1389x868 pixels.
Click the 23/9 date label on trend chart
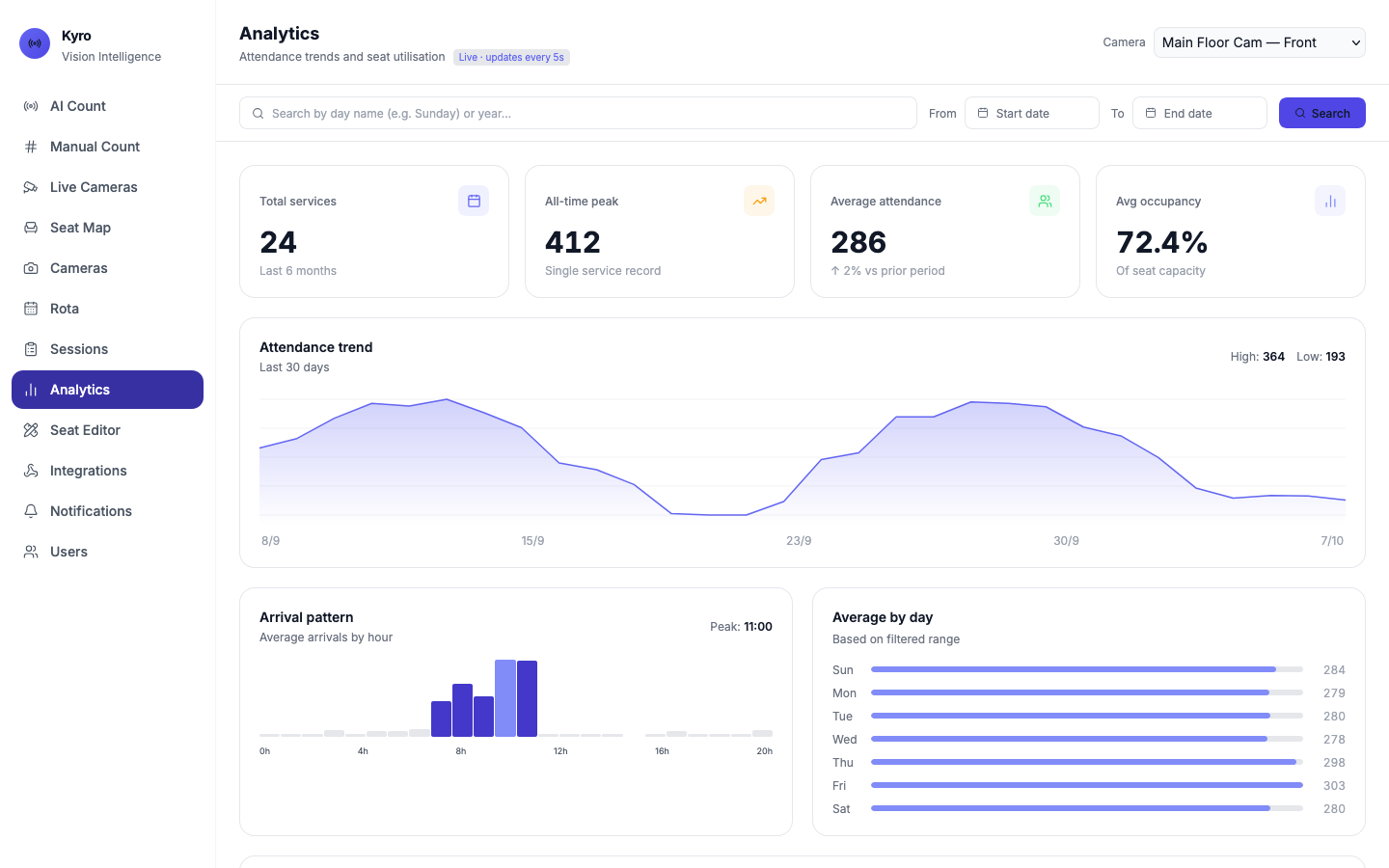coord(799,541)
